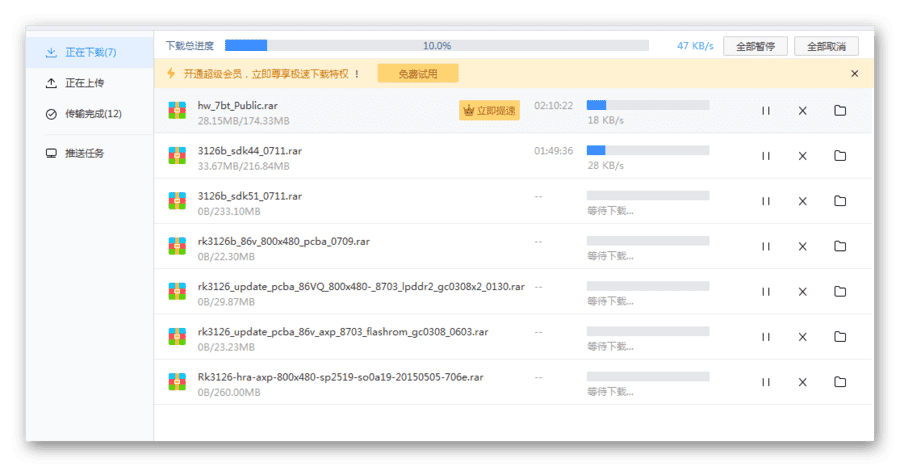Open 传输完成(12) tab
Viewport: 900px width, 467px height.
pyautogui.click(x=90, y=114)
